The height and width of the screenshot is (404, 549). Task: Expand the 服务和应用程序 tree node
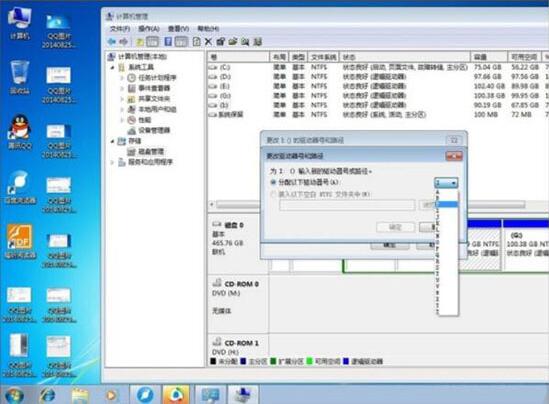point(113,162)
